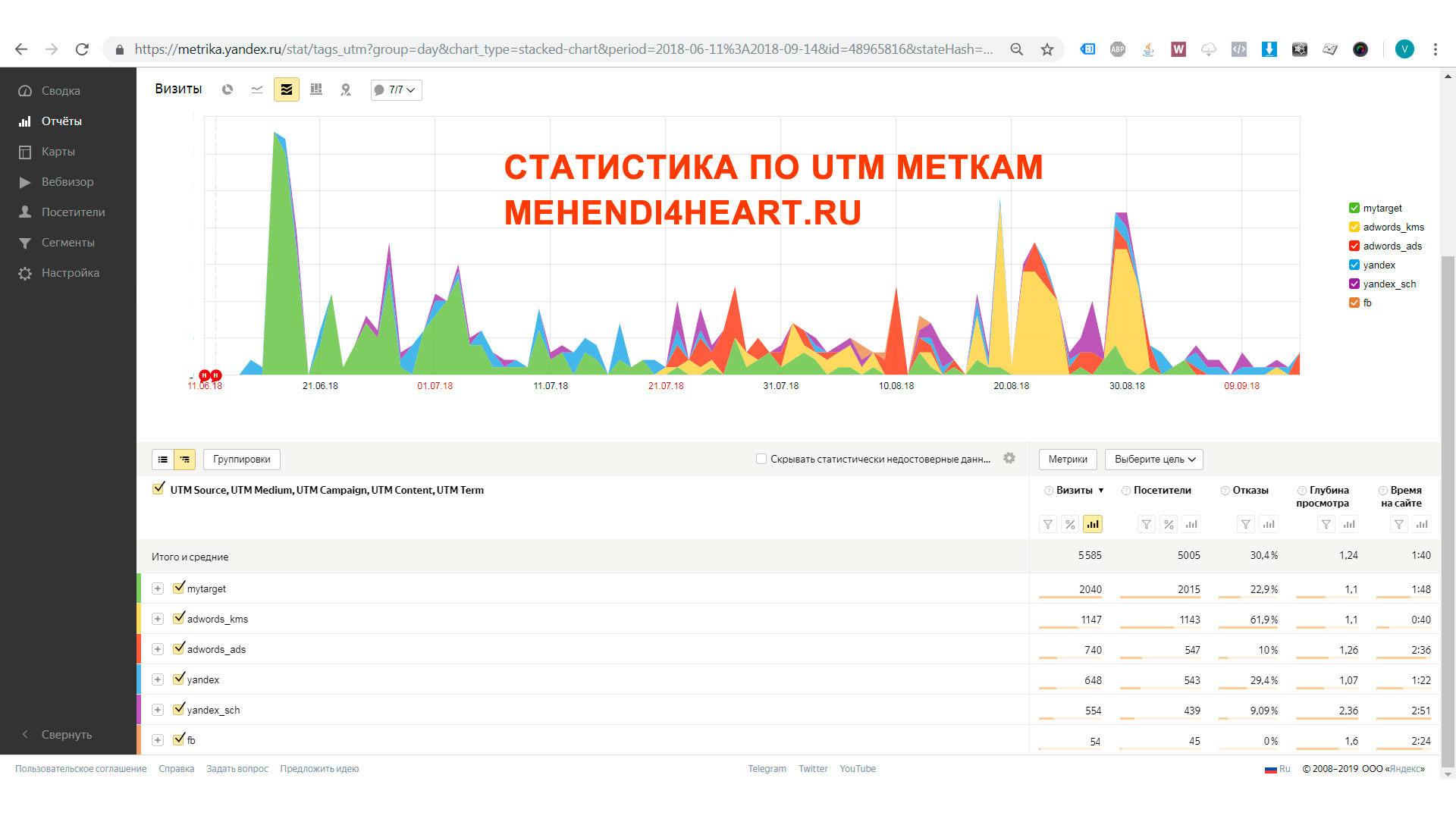Select the line chart icon
This screenshot has height=819, width=1456.
click(x=257, y=89)
